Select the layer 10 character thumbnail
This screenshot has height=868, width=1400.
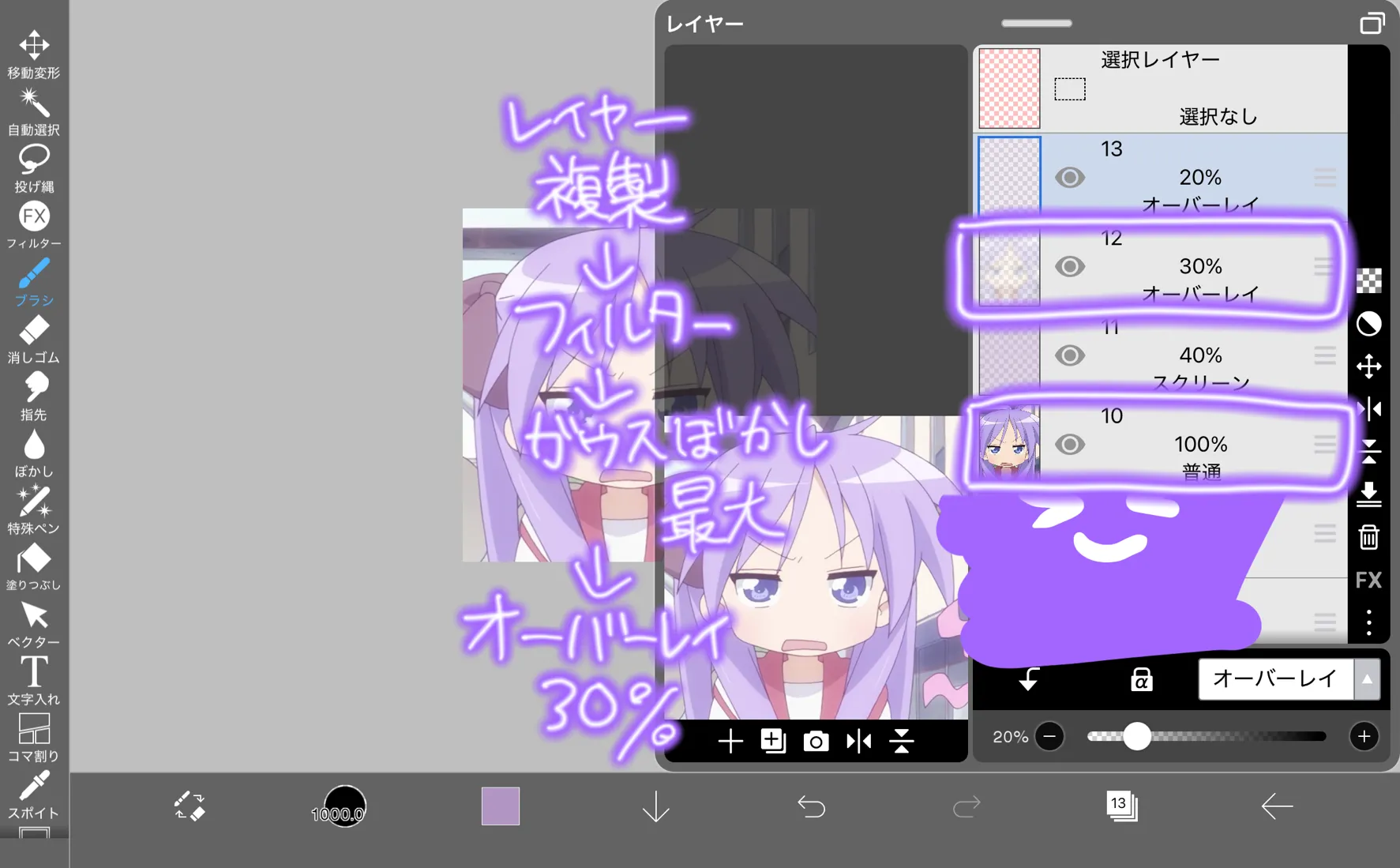tap(1009, 442)
